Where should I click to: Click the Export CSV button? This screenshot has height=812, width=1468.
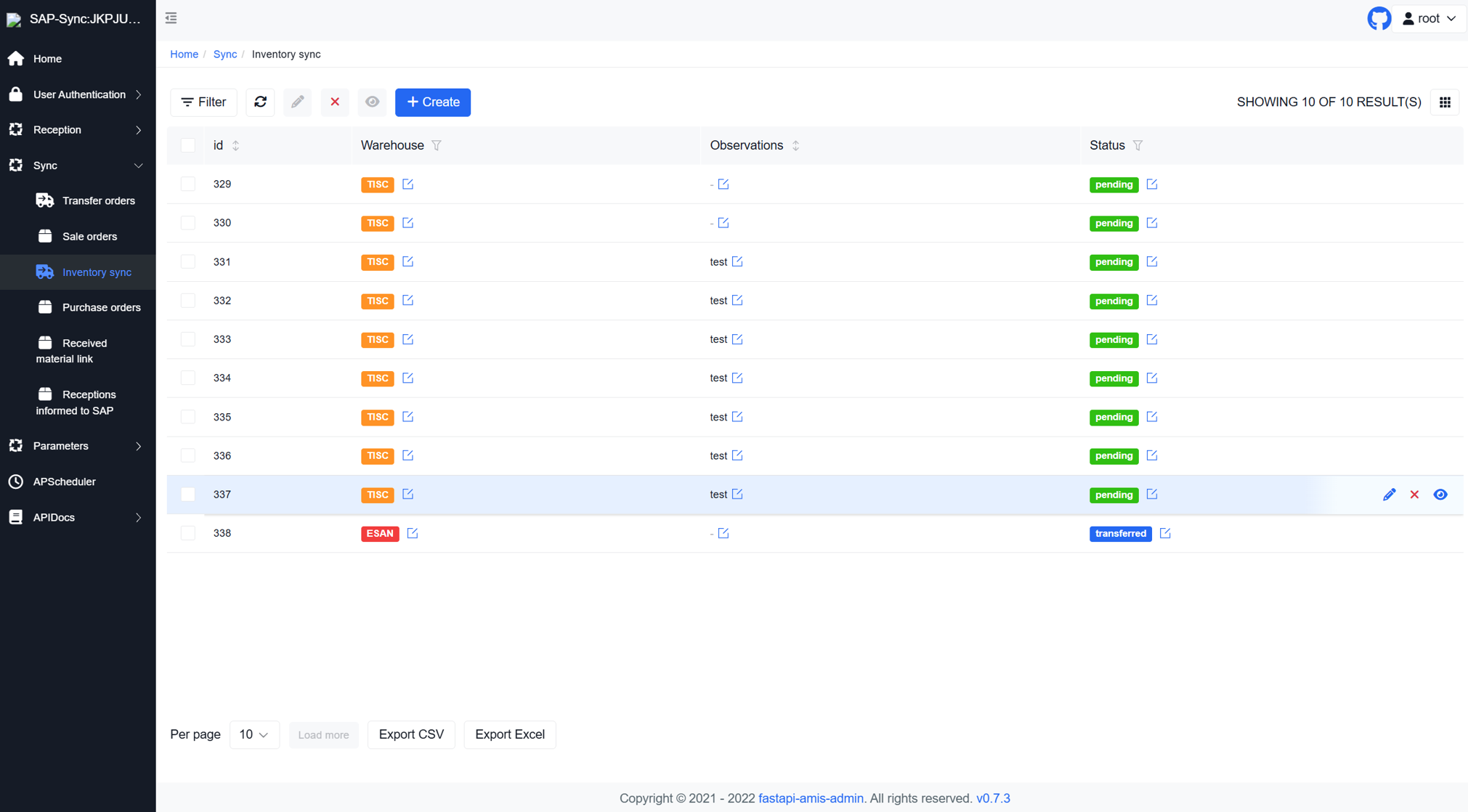pyautogui.click(x=411, y=734)
